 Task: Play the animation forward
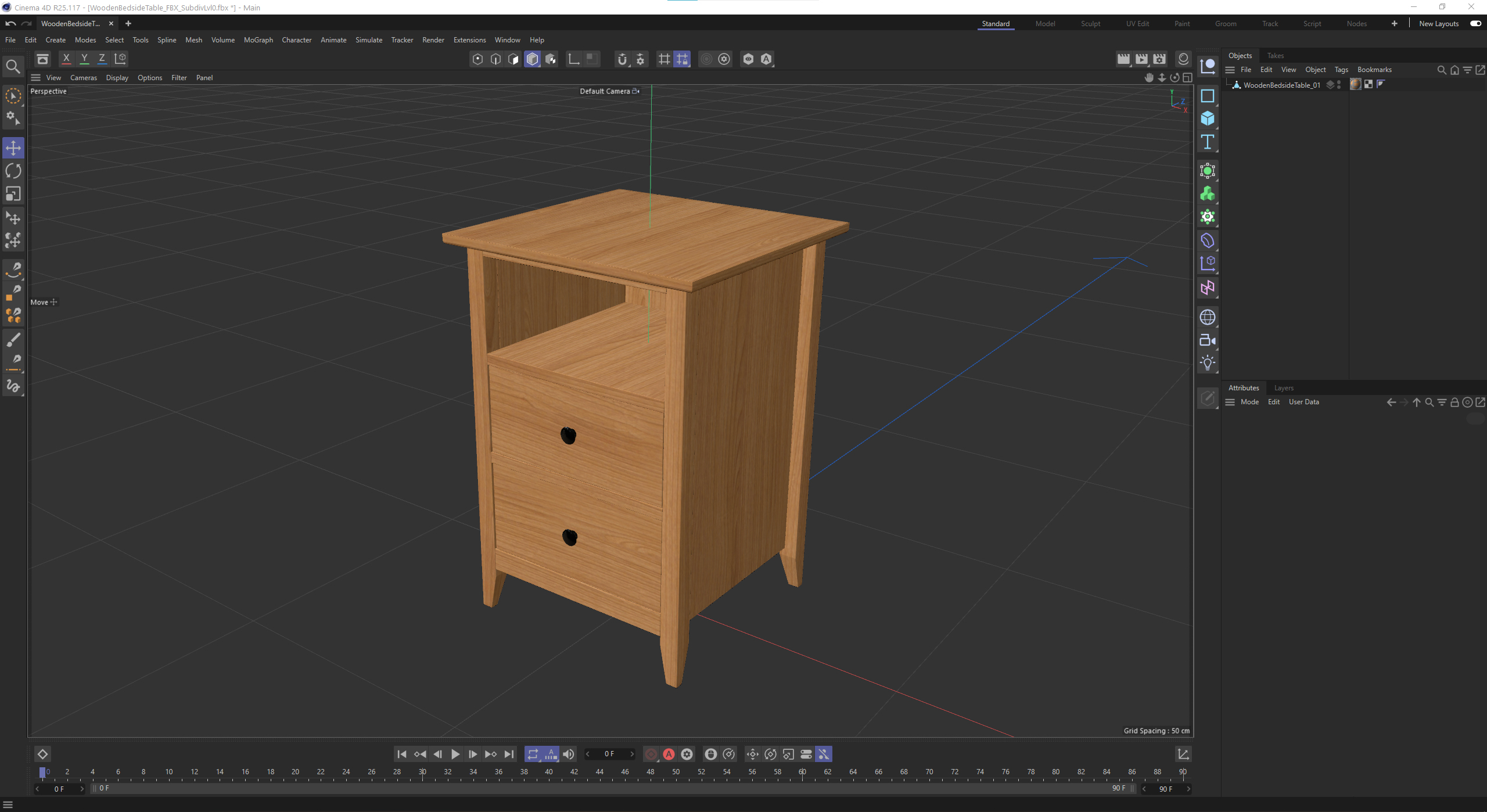coord(455,754)
